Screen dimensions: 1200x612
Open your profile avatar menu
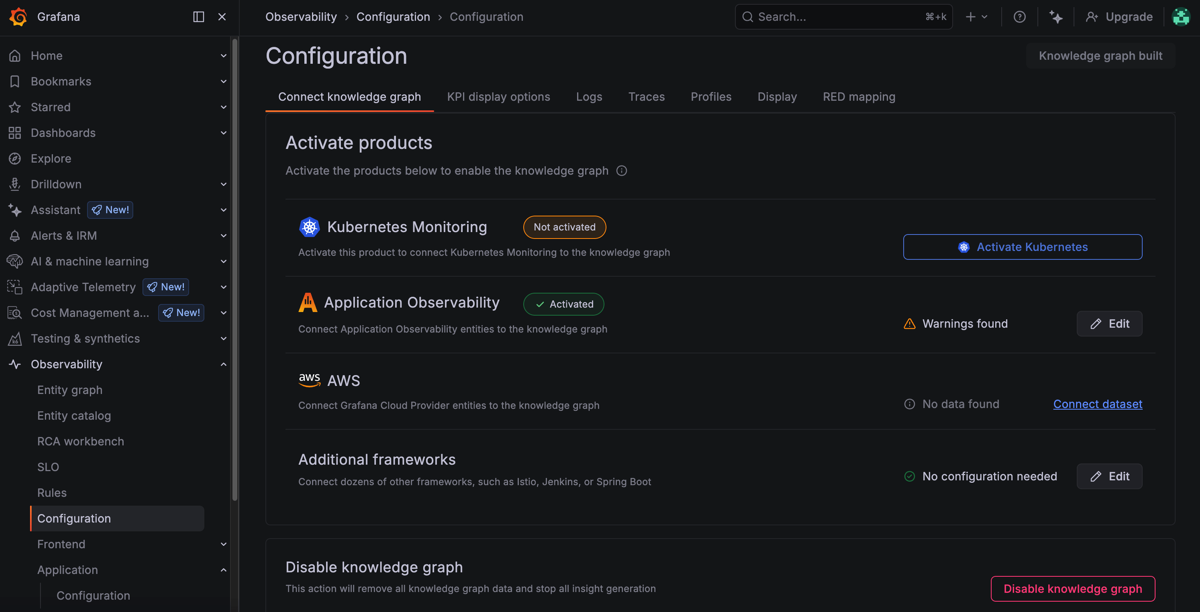(1183, 16)
